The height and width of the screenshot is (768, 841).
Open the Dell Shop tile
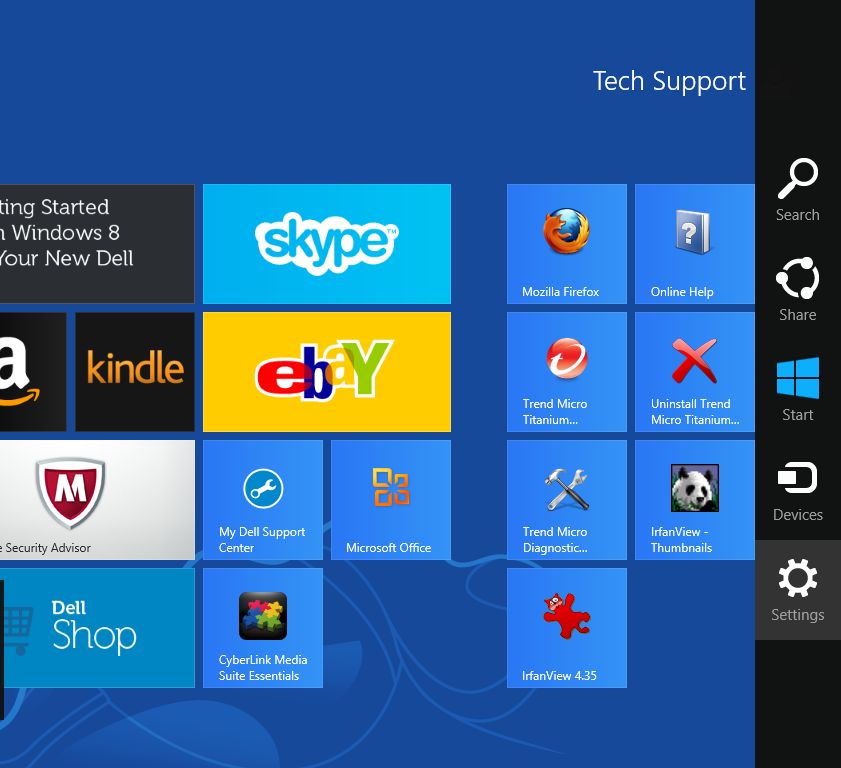(97, 628)
